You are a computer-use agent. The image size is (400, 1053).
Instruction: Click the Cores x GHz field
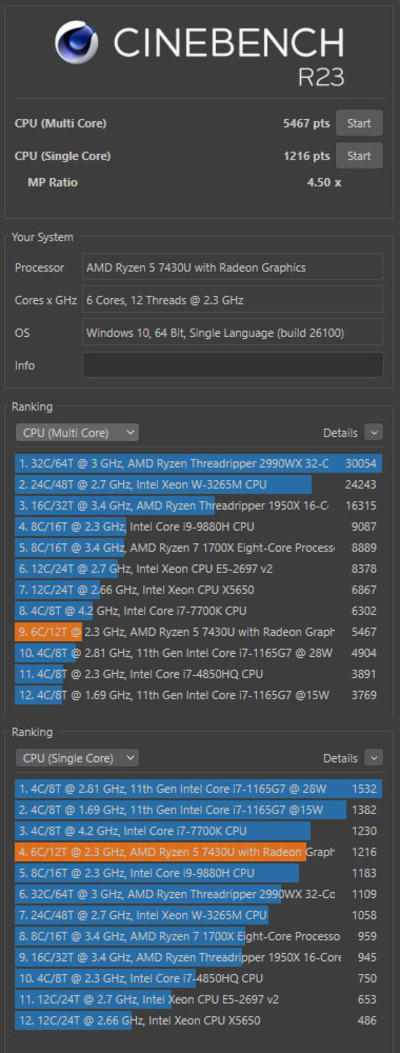click(x=233, y=300)
